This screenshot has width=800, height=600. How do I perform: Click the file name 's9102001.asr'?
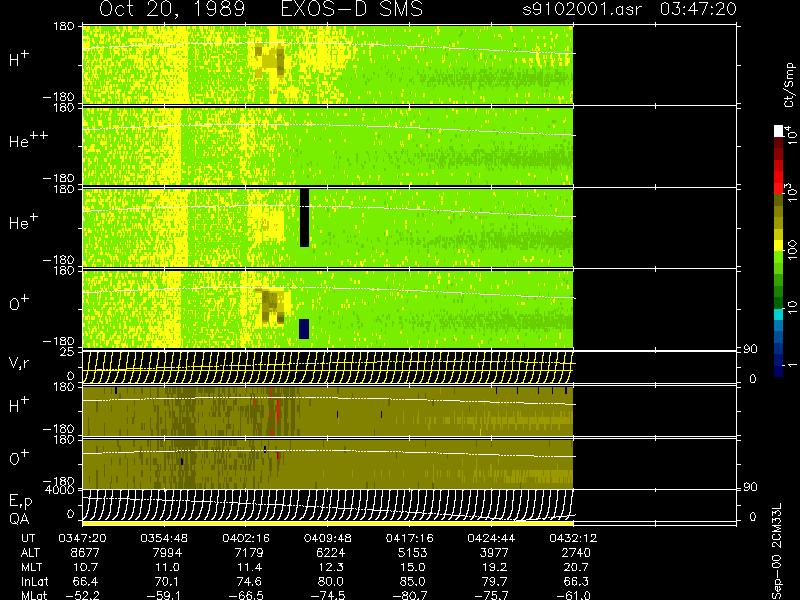click(582, 9)
